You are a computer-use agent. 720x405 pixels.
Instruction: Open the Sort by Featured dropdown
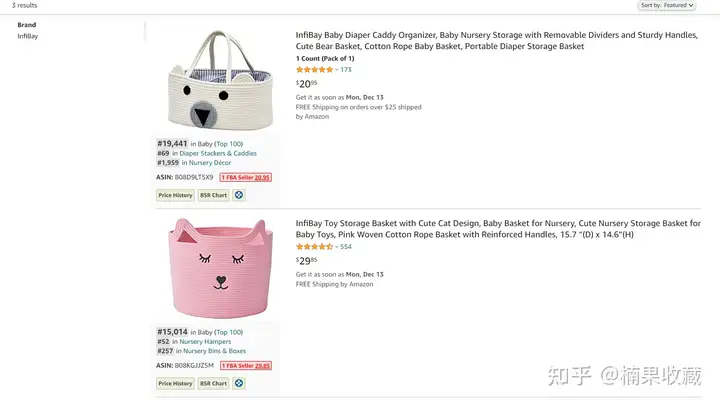coord(667,5)
